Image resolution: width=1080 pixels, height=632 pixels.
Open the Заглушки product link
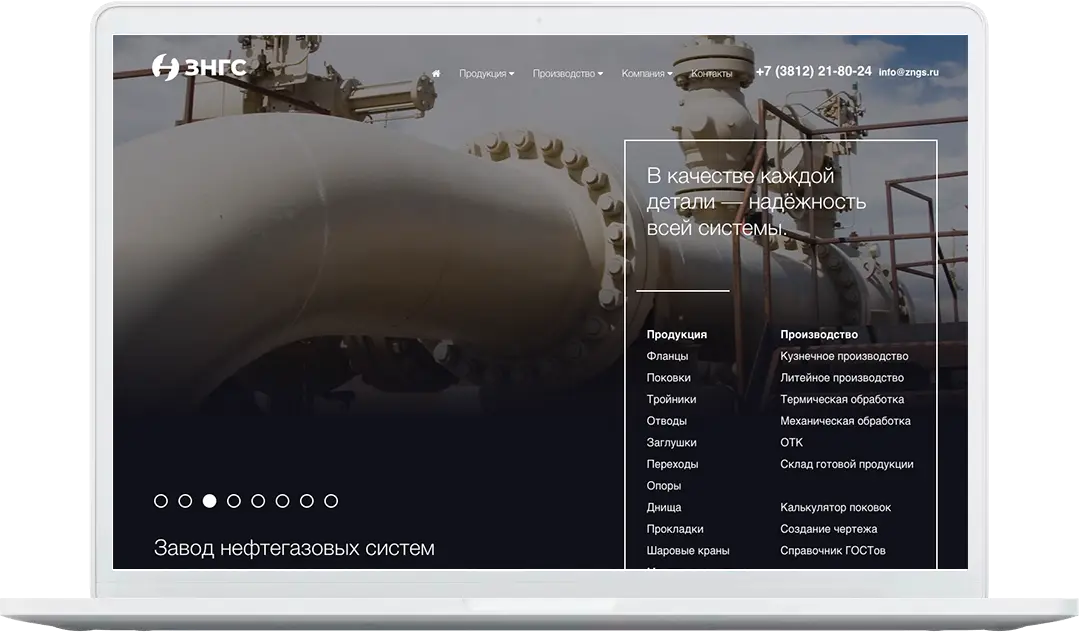[x=672, y=443]
